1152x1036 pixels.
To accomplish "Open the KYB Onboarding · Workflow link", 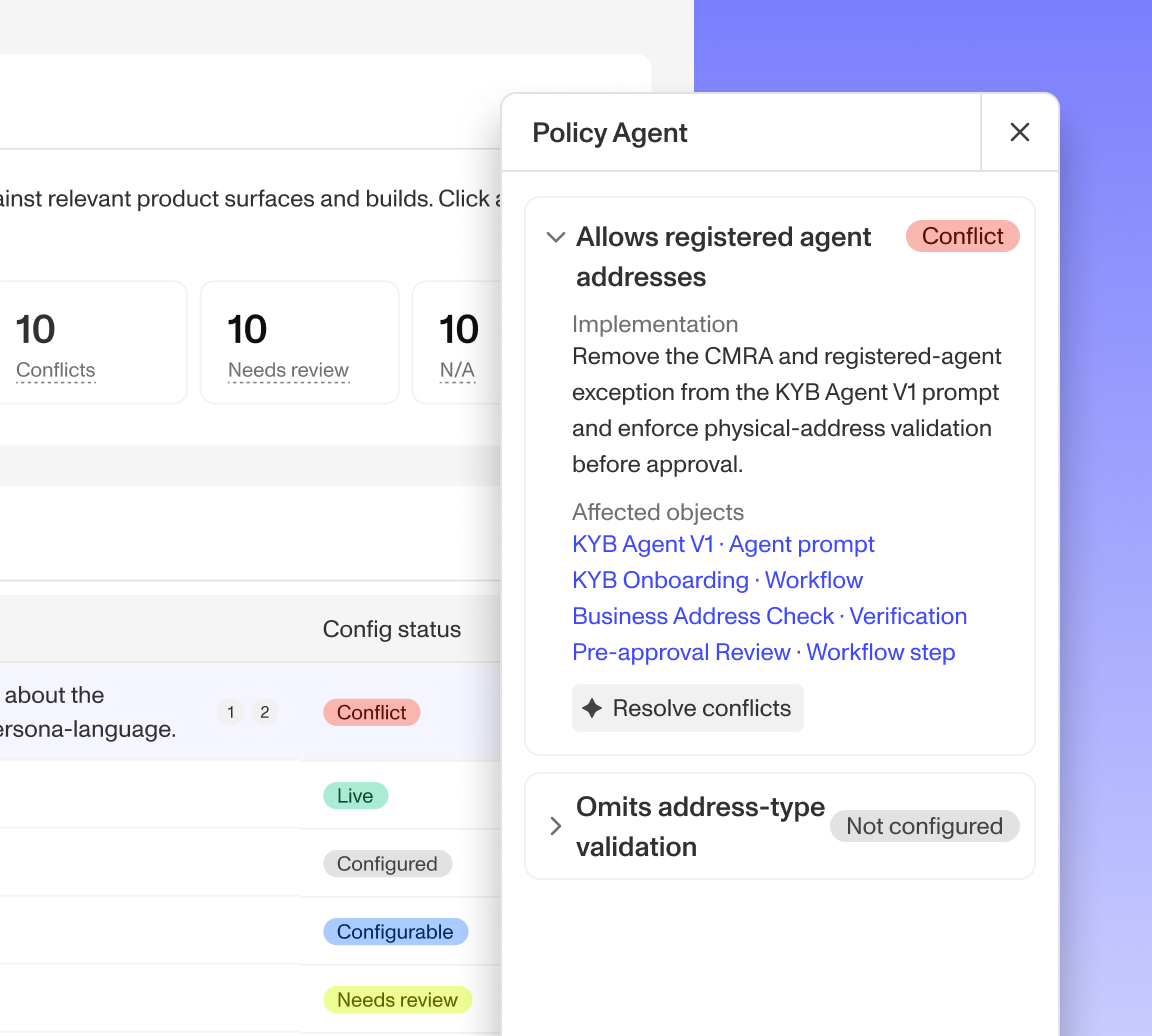I will coord(717,580).
